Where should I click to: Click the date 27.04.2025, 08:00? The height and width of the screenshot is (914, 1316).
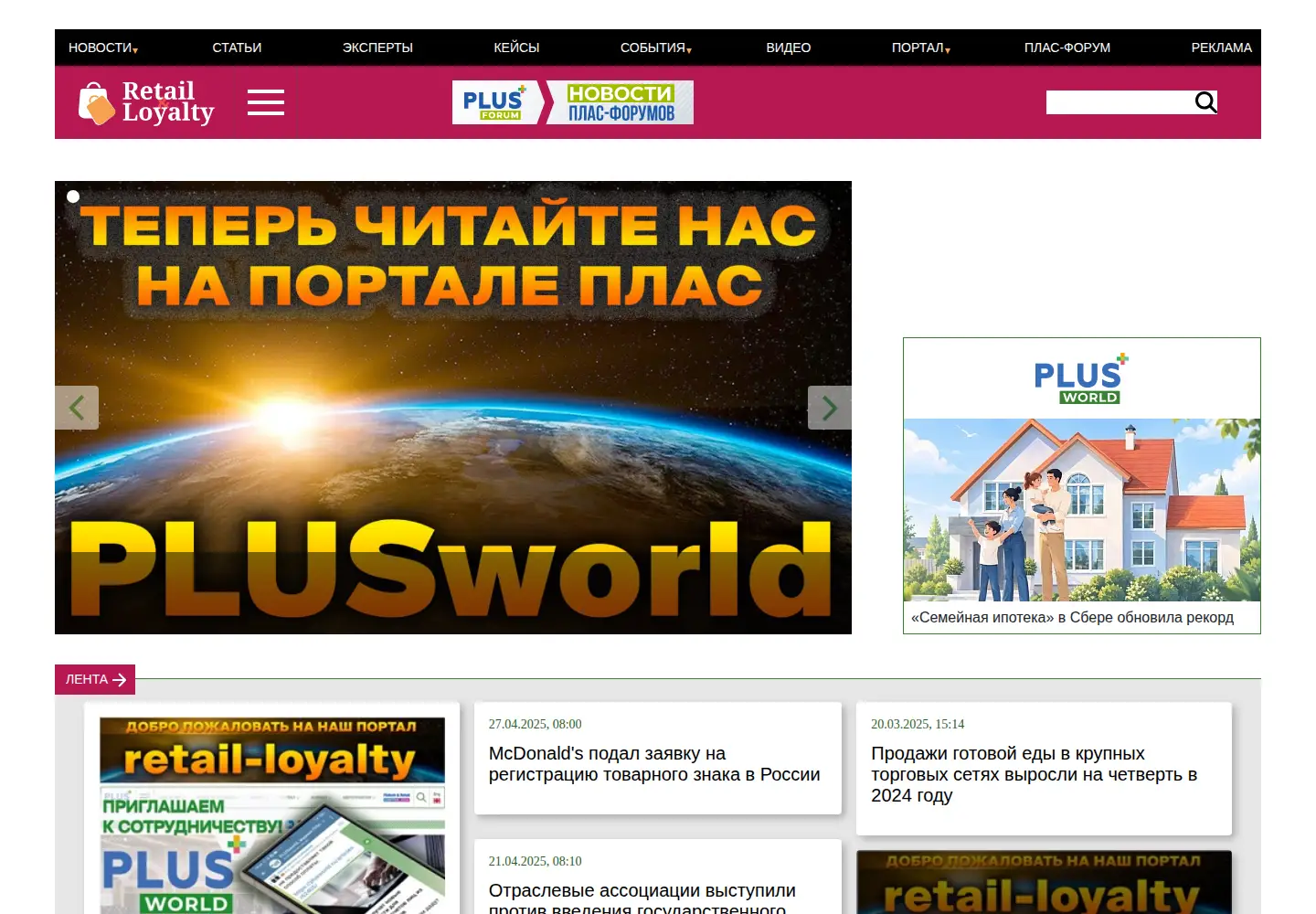(535, 724)
